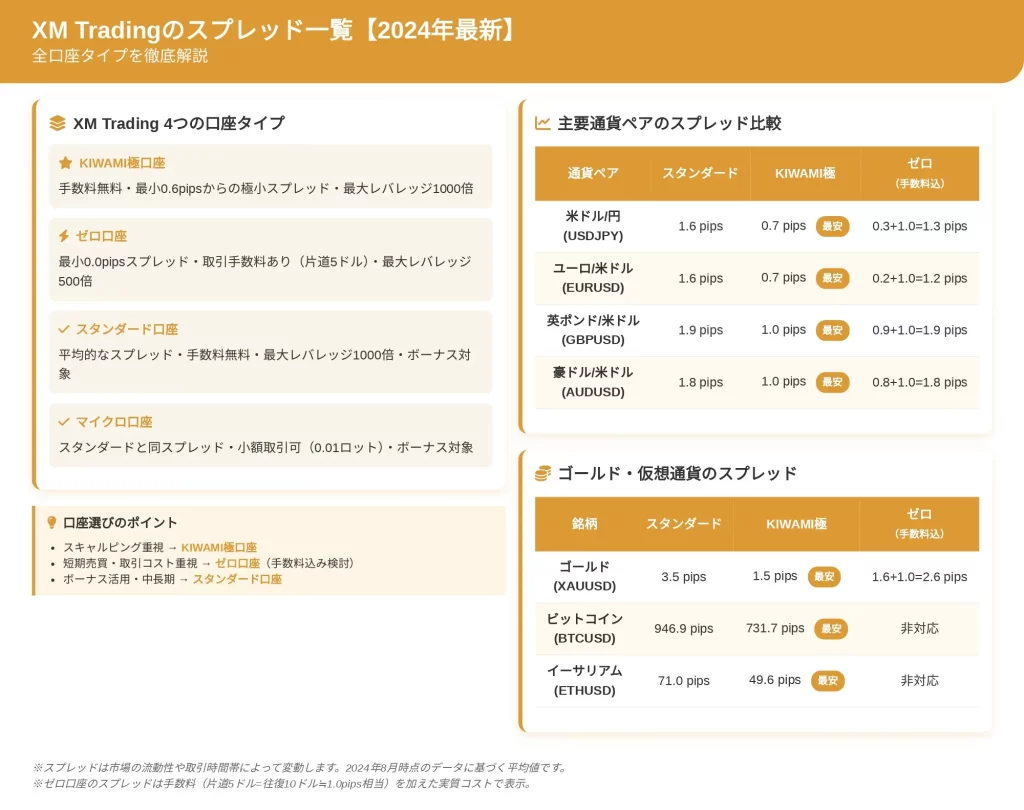Click the スタンダード口座 card title in the account types list

127,329
